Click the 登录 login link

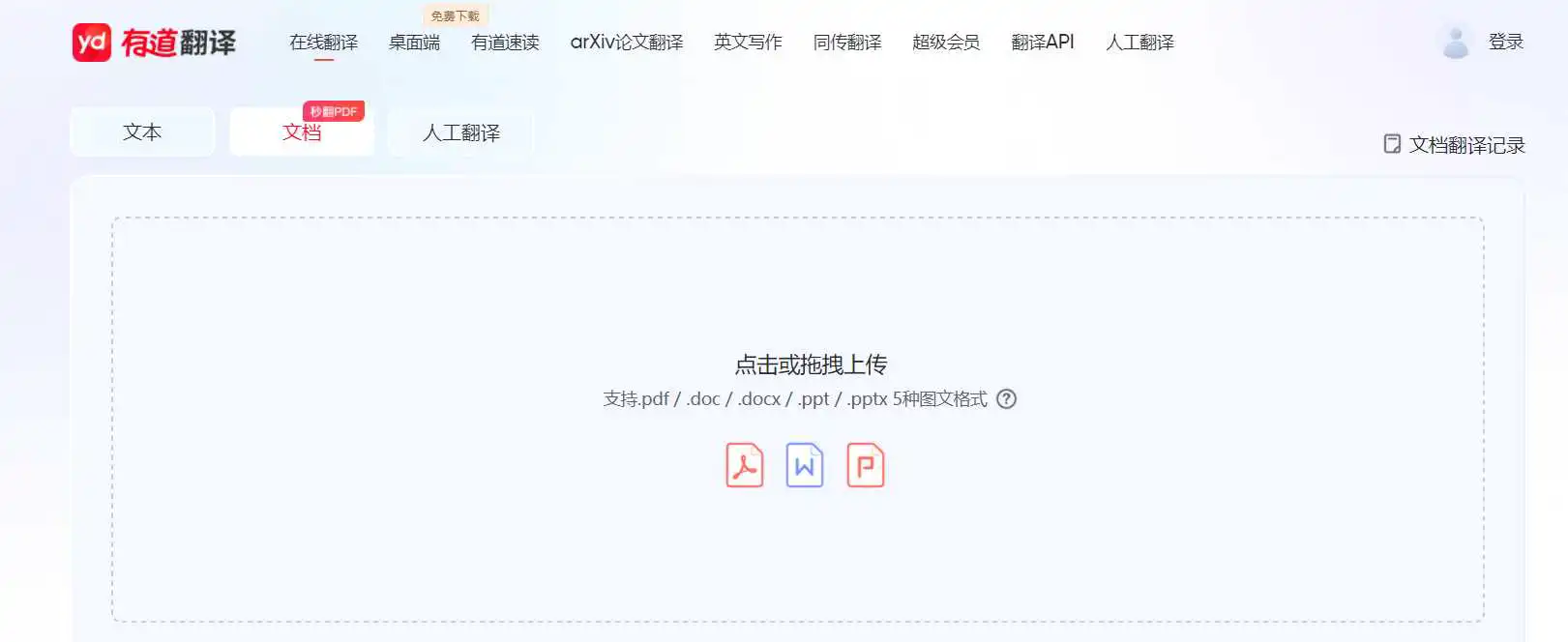(x=1506, y=42)
